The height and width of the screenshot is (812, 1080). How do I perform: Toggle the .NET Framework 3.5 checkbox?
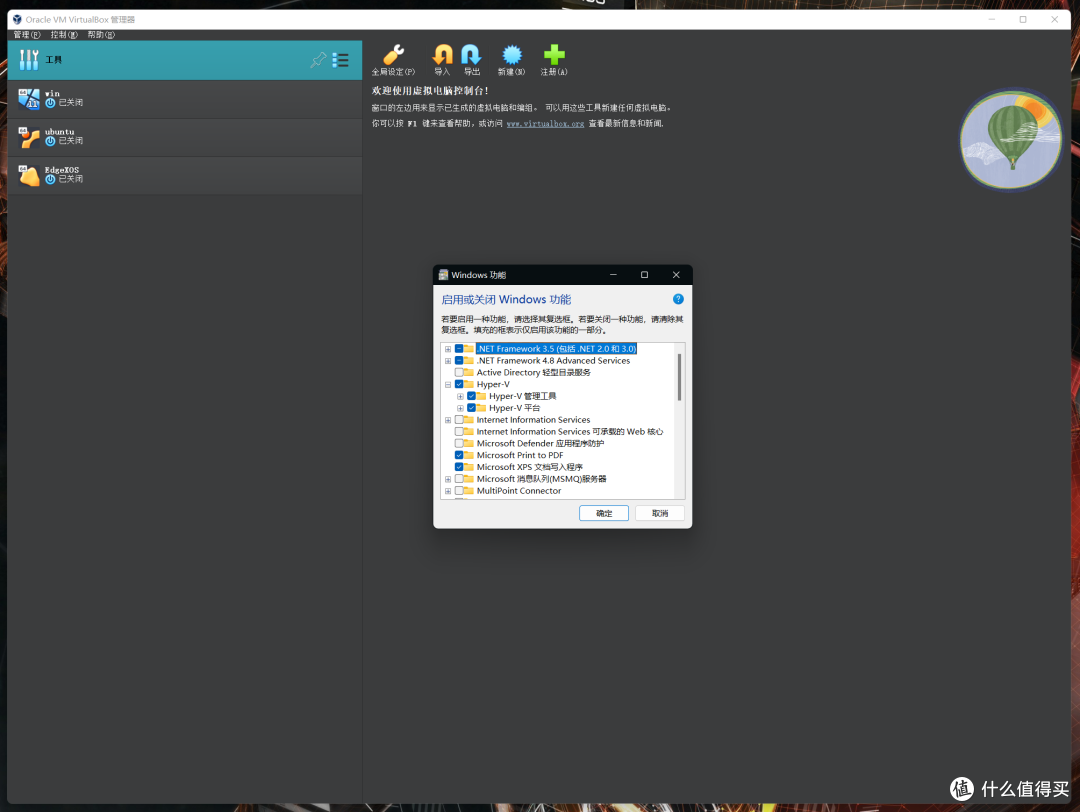pos(459,348)
